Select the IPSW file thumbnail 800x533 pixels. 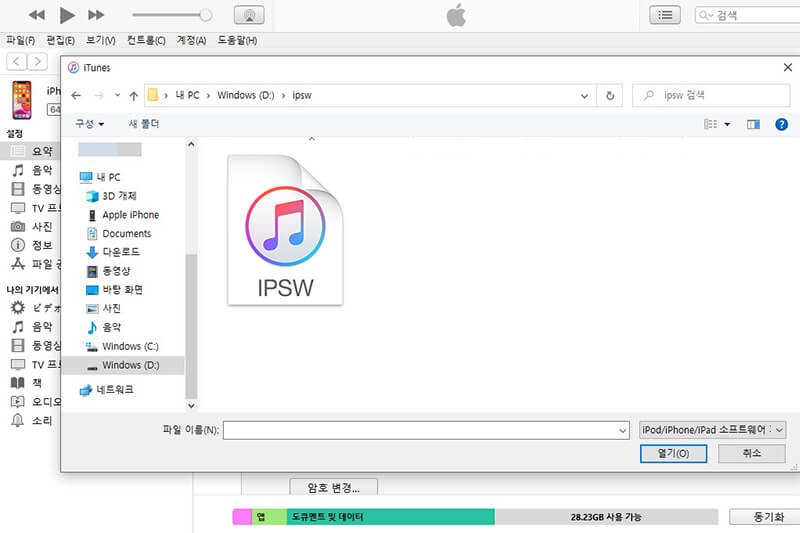[x=285, y=230]
